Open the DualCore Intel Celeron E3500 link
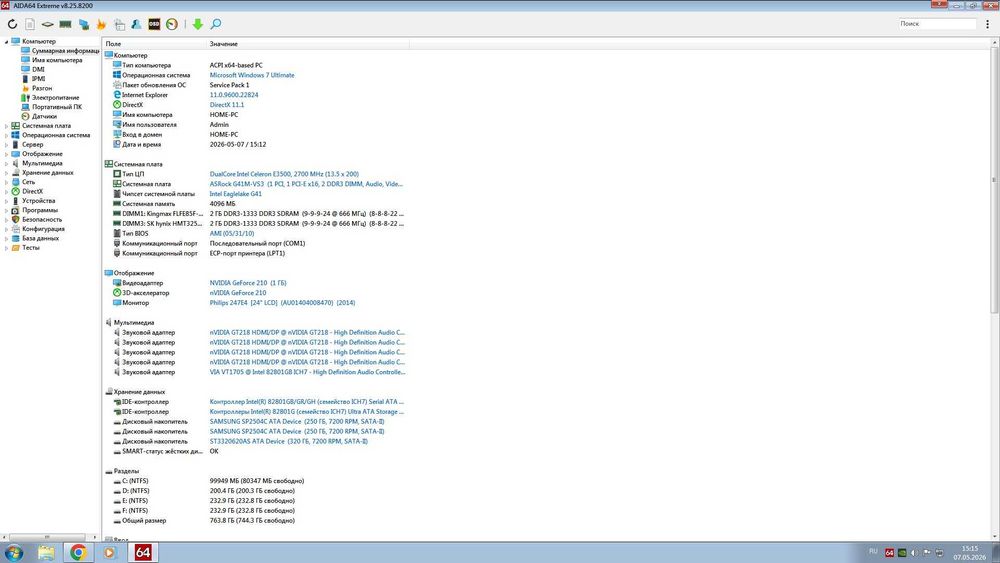Image resolution: width=1000 pixels, height=563 pixels. point(284,174)
